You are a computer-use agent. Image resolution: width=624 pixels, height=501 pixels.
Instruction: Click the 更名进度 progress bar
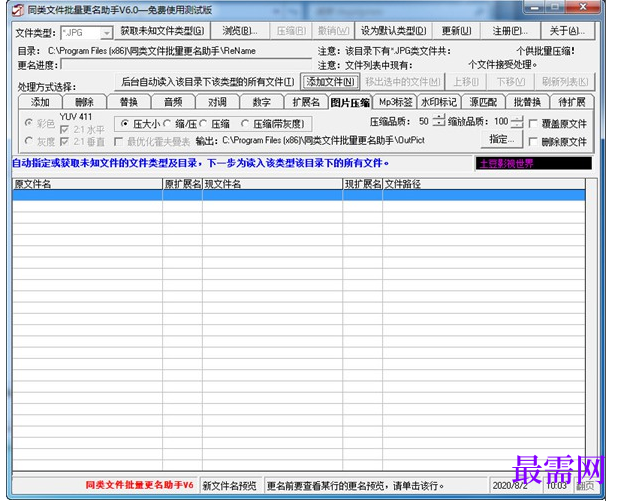click(x=186, y=65)
